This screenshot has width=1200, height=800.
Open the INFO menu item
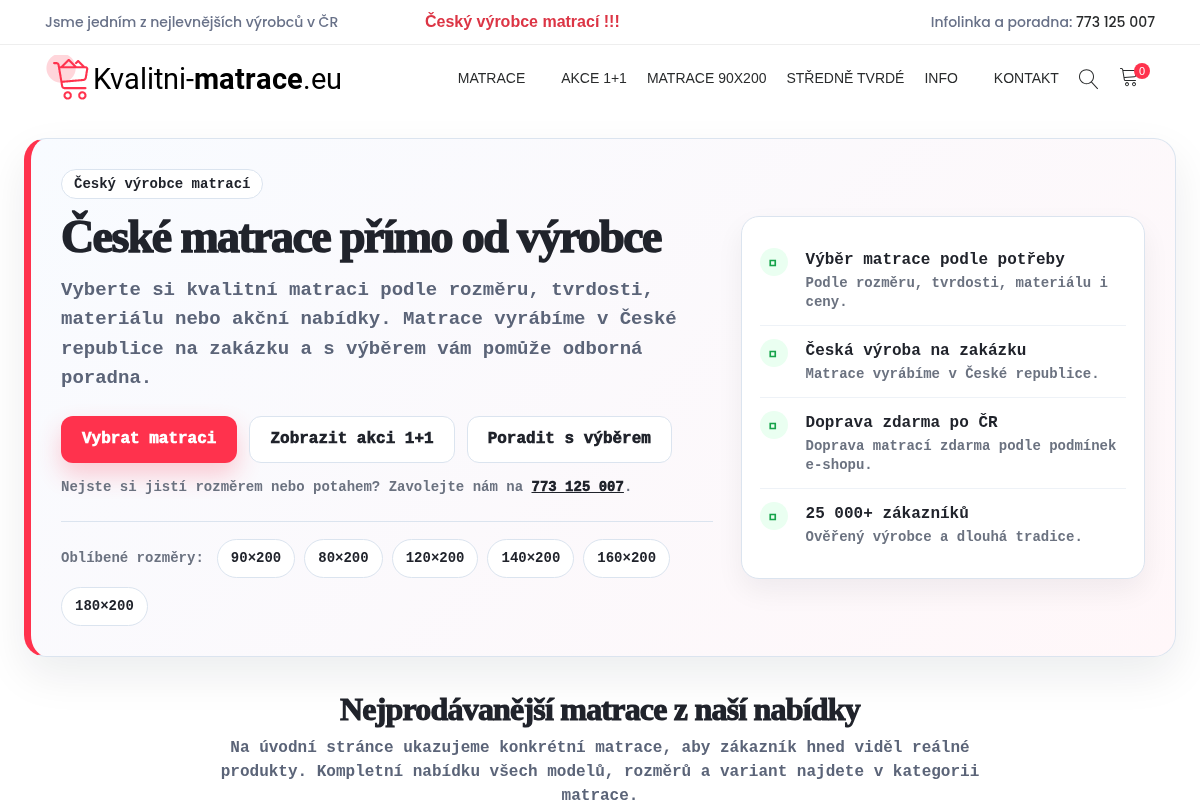(x=941, y=78)
